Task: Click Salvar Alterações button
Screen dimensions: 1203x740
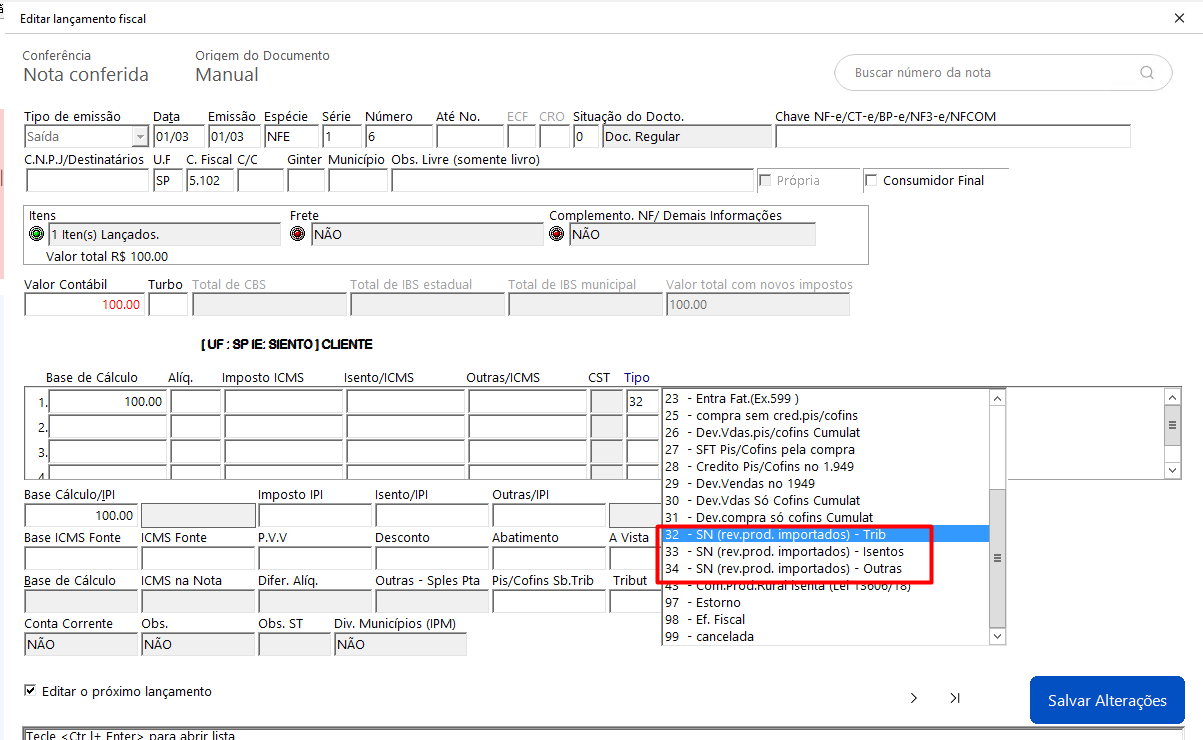Action: [1107, 700]
